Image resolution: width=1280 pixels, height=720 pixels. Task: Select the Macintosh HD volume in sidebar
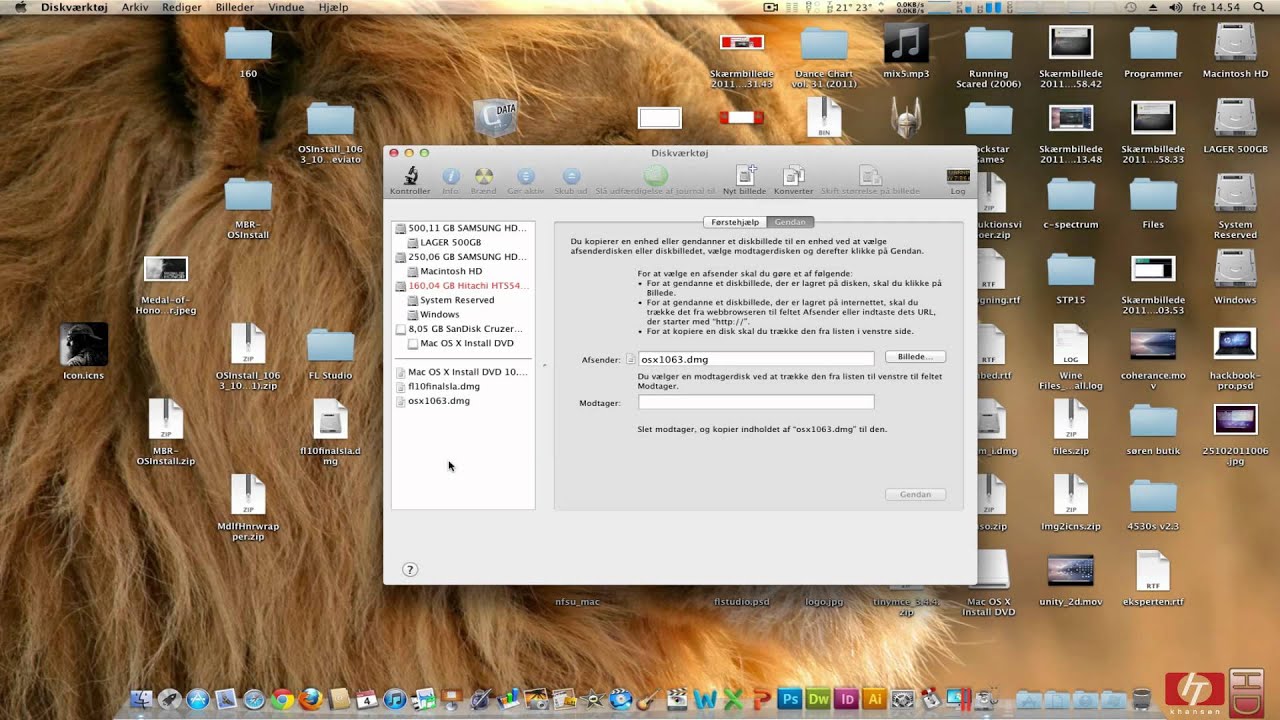[x=446, y=271]
